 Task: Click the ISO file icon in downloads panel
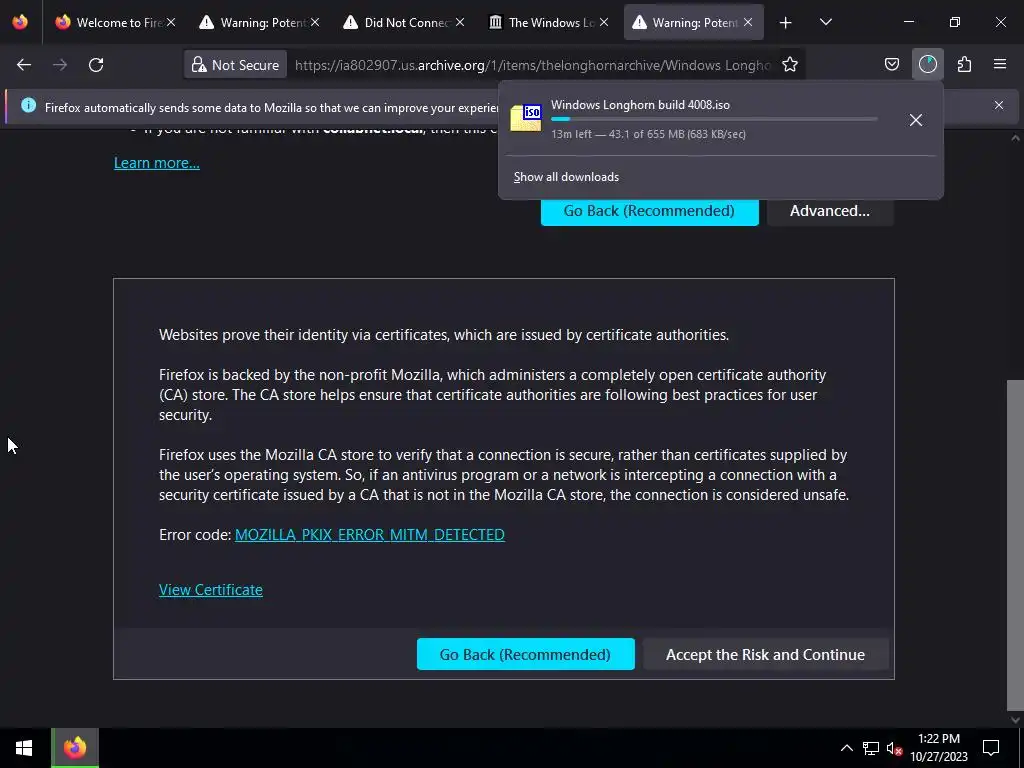click(x=526, y=118)
